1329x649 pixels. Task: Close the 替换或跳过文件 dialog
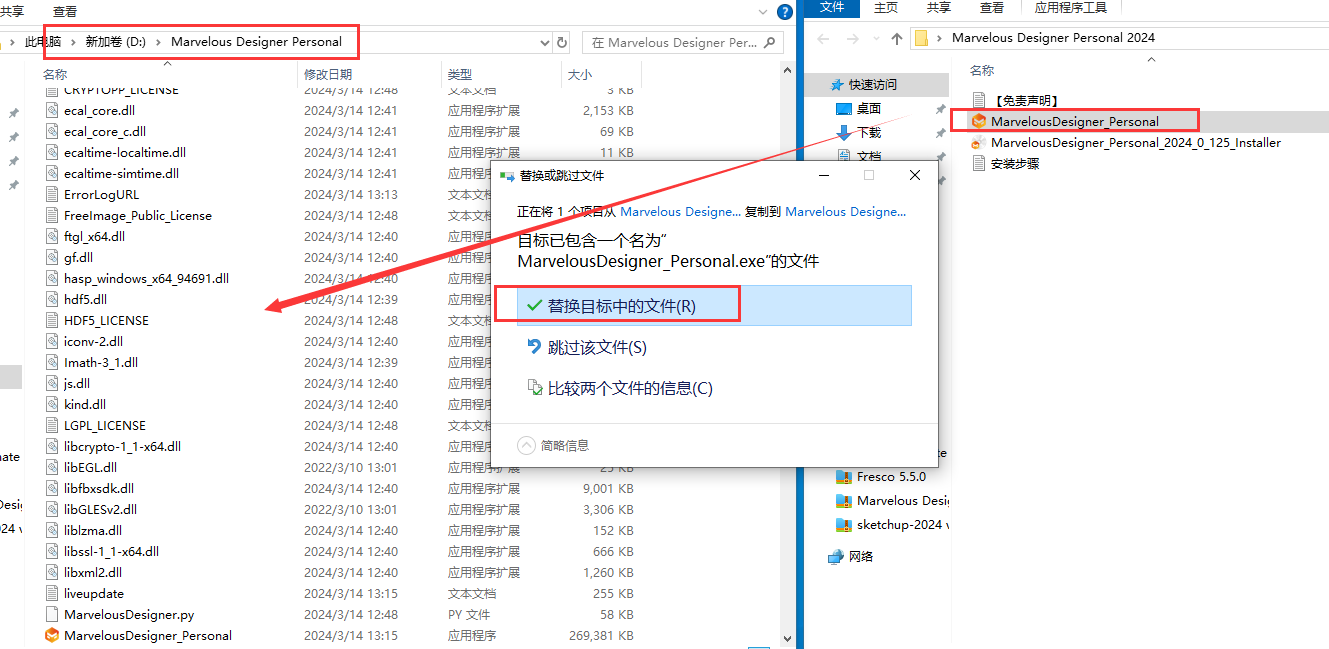point(915,175)
